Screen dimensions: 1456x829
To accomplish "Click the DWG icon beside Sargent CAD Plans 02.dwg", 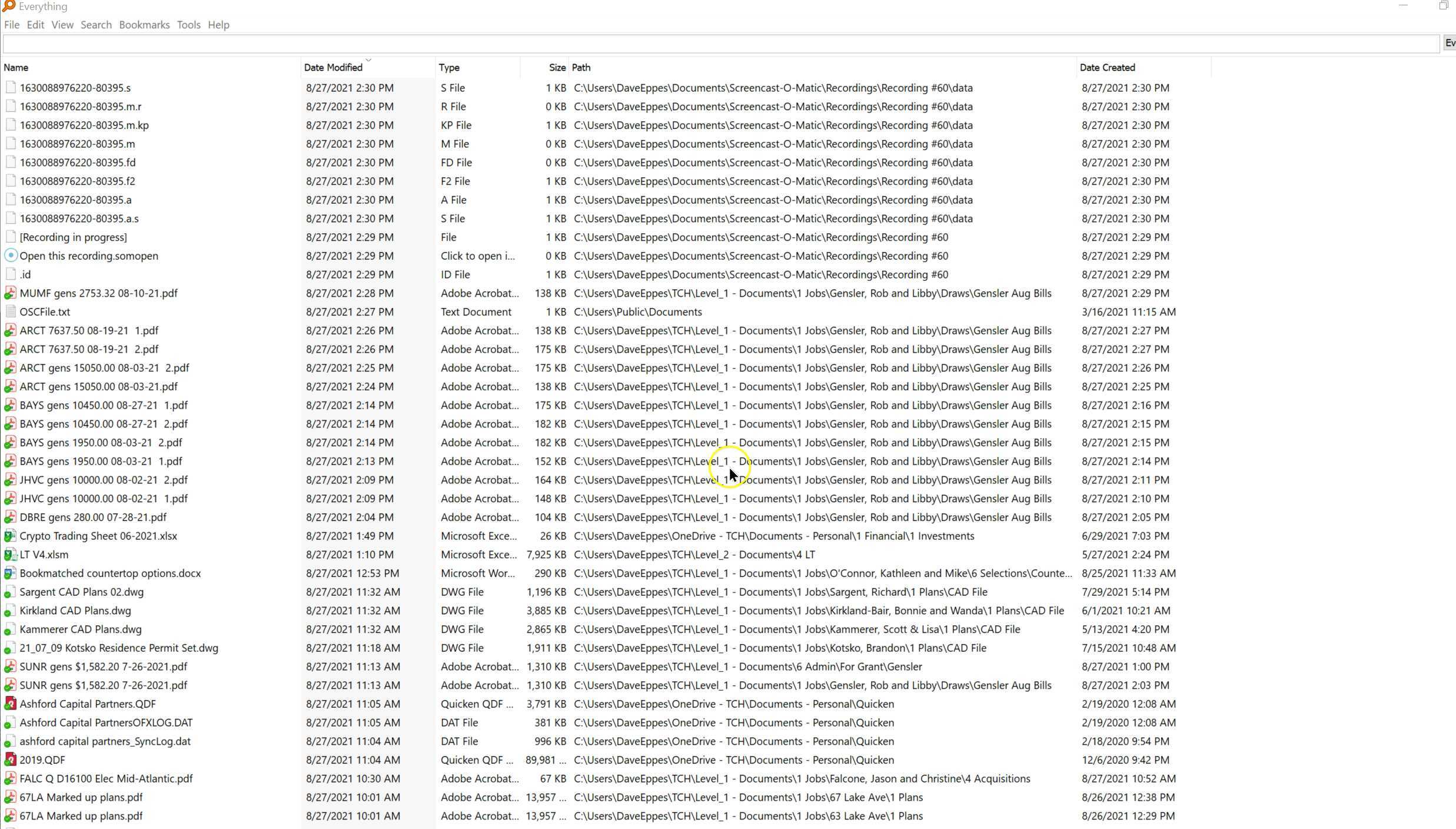I will point(10,592).
